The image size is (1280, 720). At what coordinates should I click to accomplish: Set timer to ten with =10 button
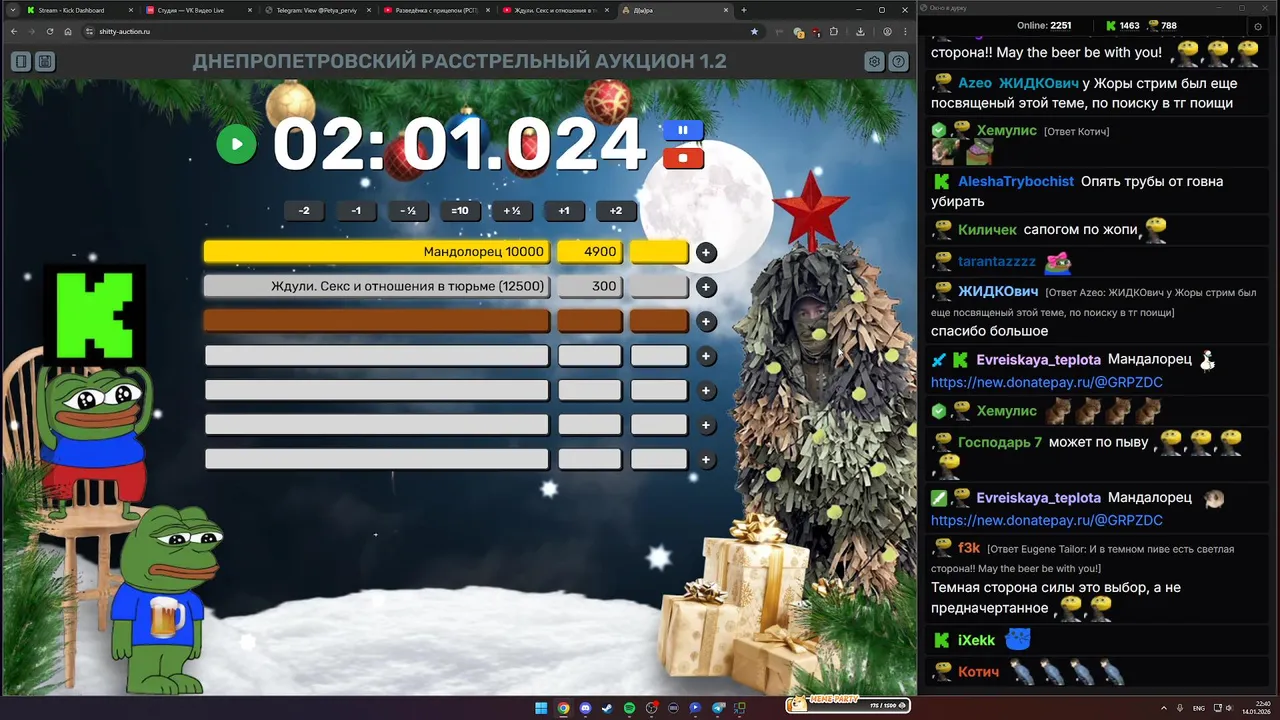pyautogui.click(x=460, y=211)
